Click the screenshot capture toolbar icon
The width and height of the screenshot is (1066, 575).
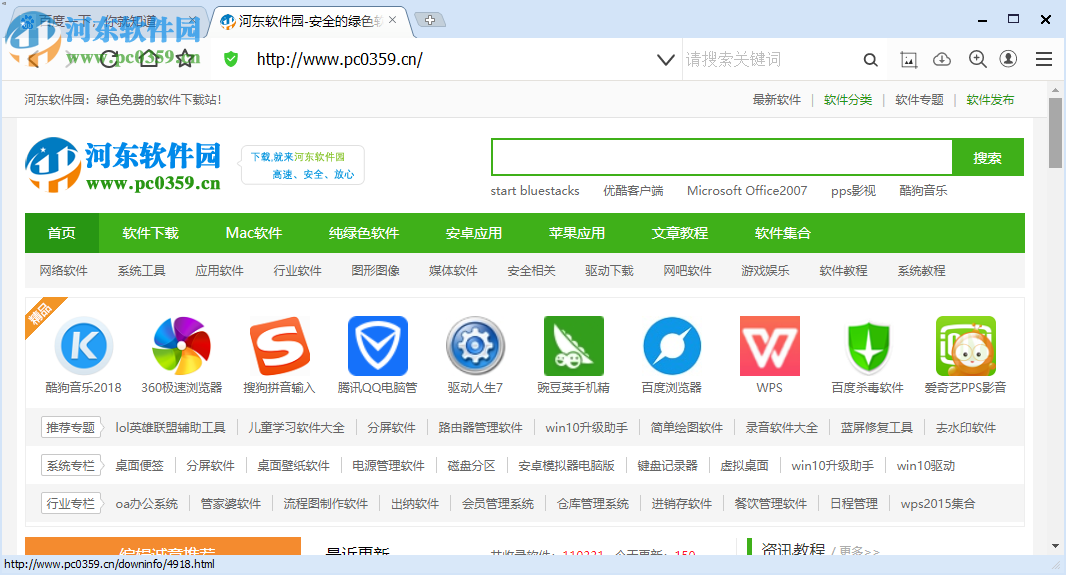(908, 60)
